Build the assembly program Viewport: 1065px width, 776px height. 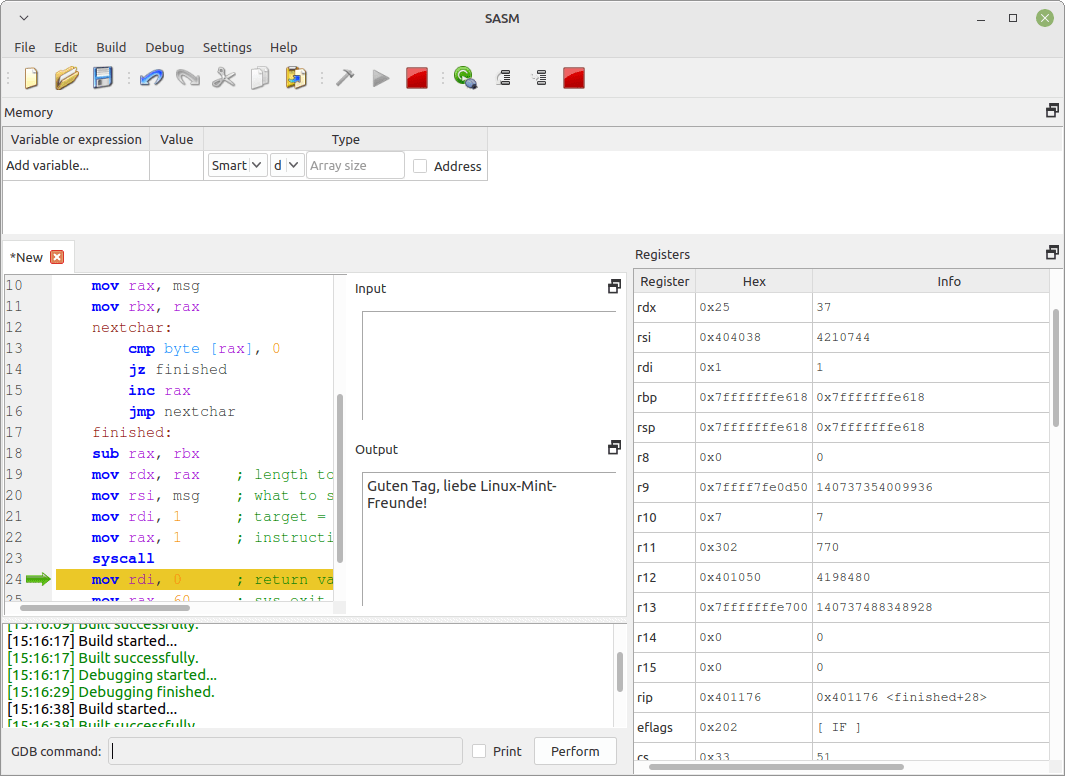tap(345, 77)
